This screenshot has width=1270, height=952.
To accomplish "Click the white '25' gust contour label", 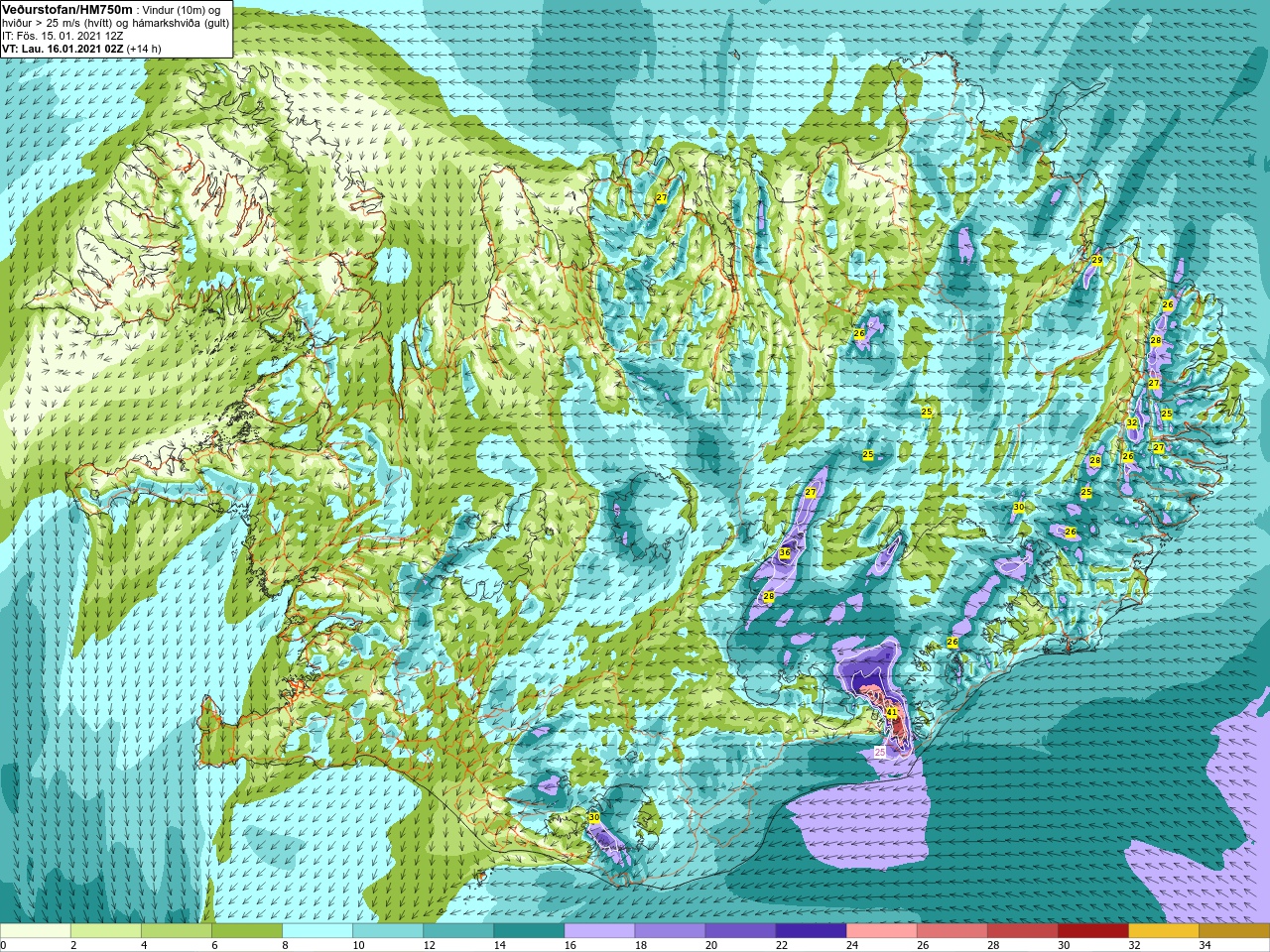I will (x=880, y=753).
